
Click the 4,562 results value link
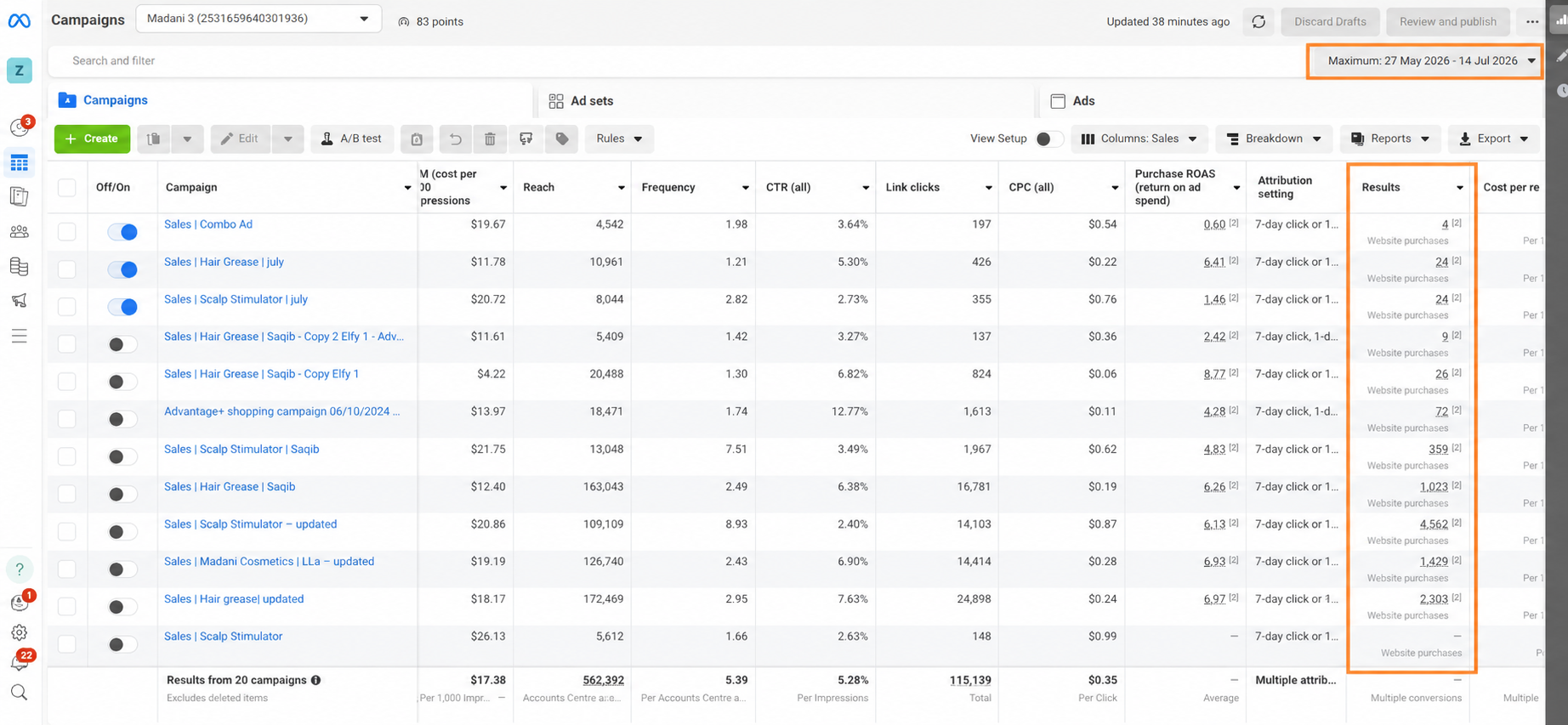pos(1434,524)
